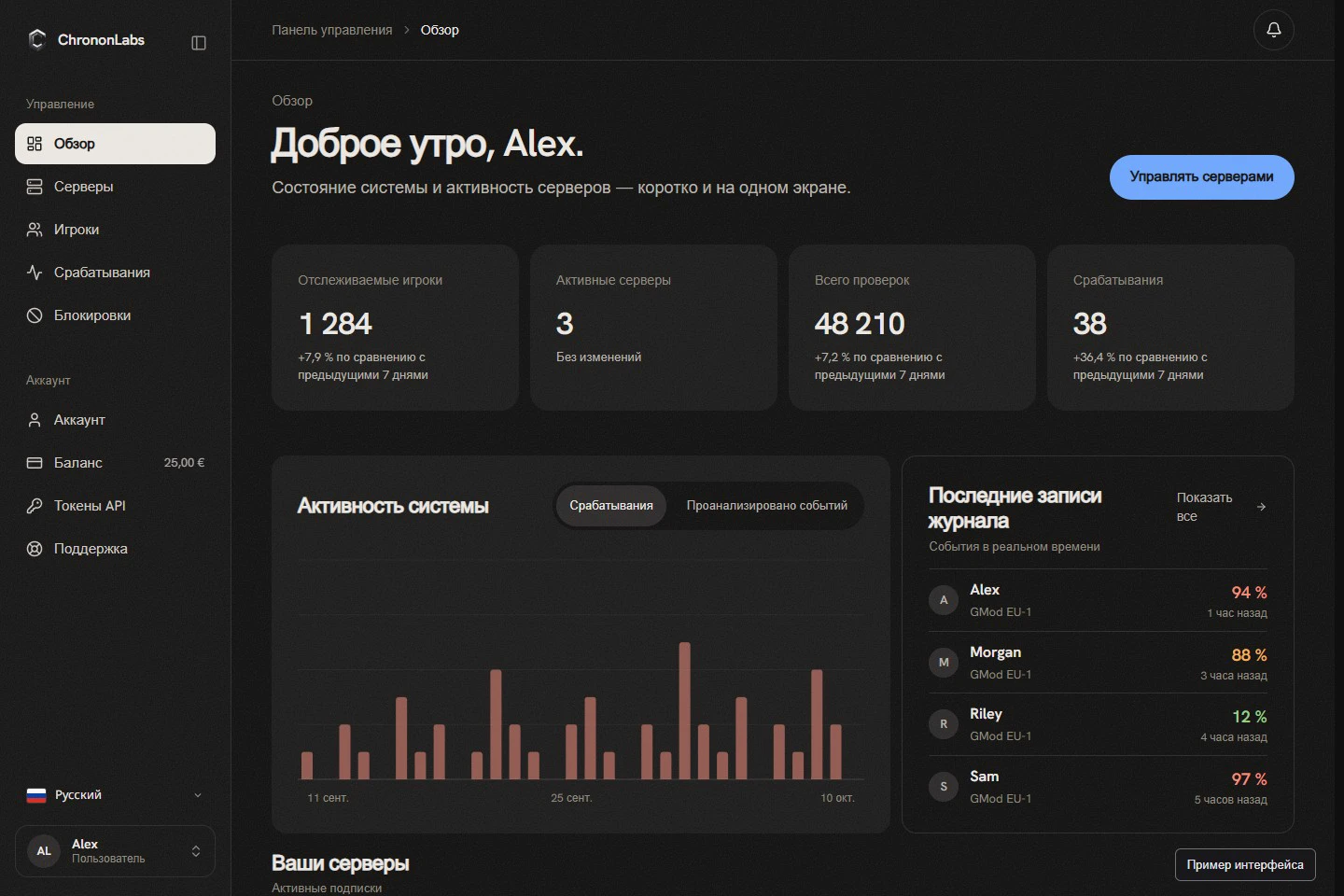
Task: Select the Обзор menu item
Action: (x=115, y=144)
